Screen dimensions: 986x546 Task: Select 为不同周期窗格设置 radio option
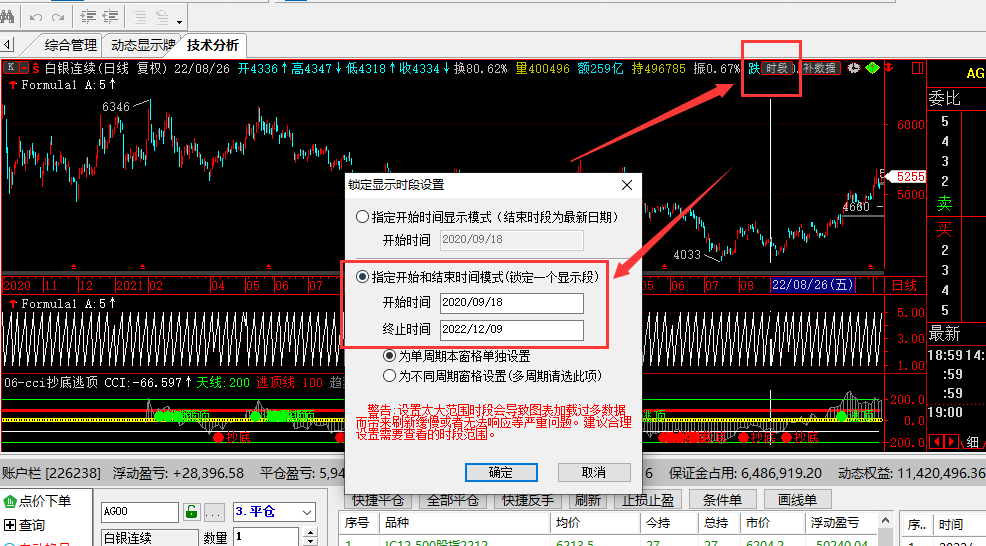point(389,376)
